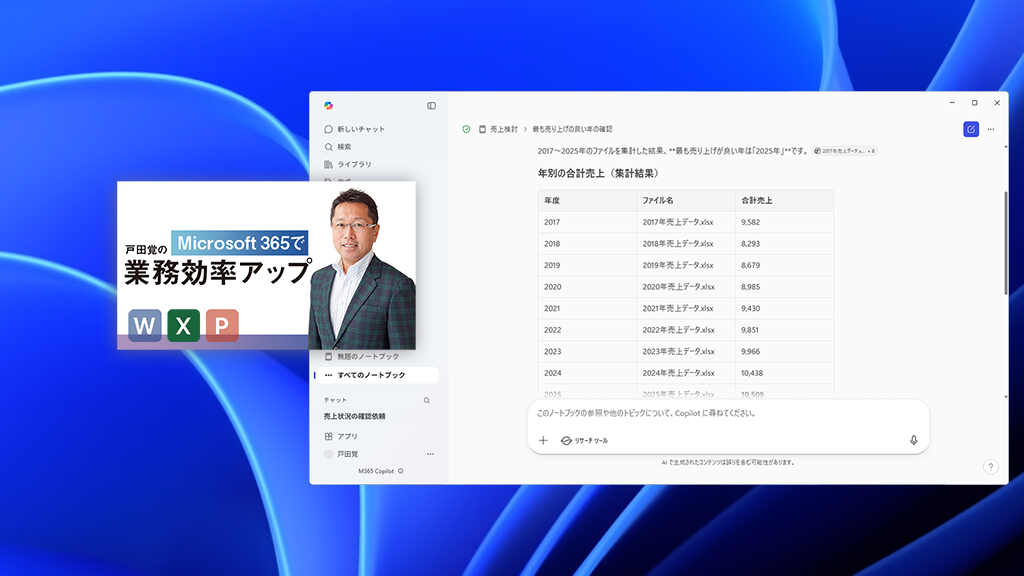The height and width of the screenshot is (576, 1024).
Task: Click the Copilot logo at top left
Action: pyautogui.click(x=328, y=104)
